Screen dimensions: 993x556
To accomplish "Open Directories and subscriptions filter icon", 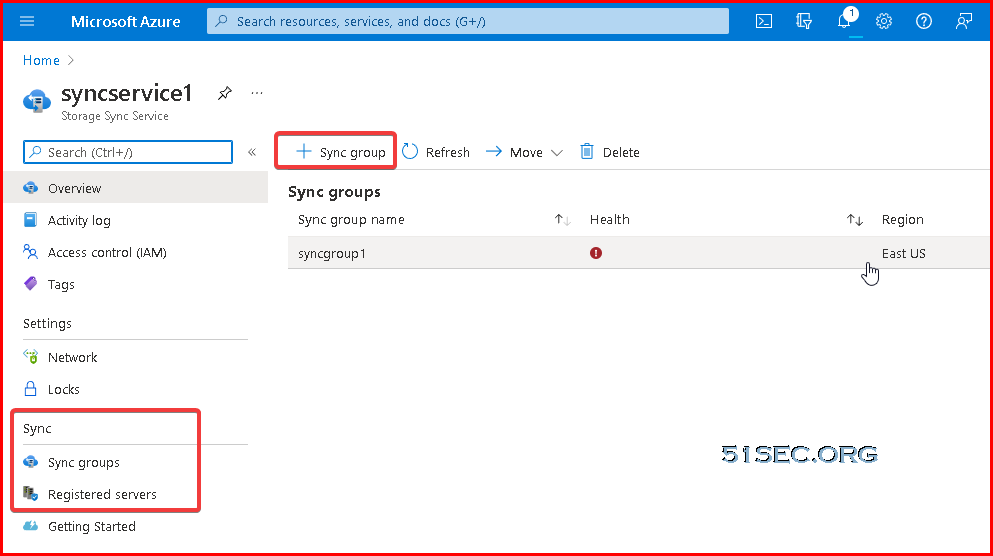I will (x=804, y=22).
